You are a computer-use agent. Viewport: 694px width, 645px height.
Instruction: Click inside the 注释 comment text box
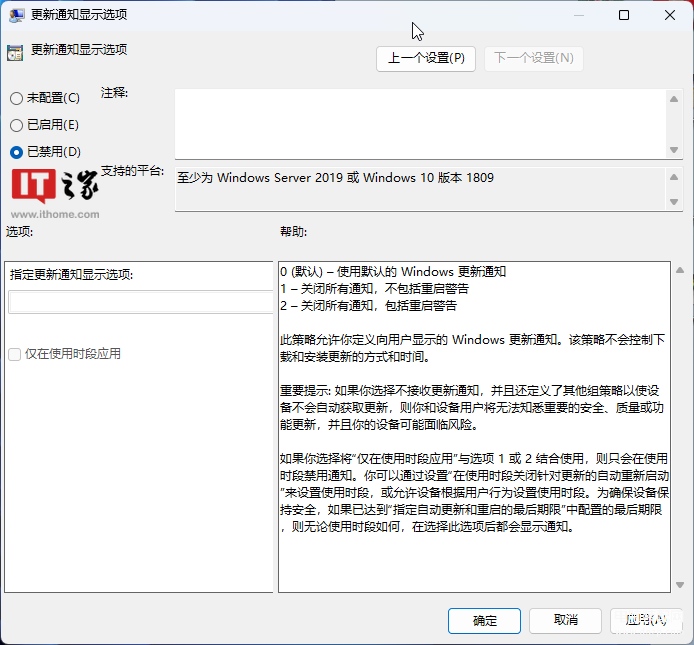[x=420, y=124]
